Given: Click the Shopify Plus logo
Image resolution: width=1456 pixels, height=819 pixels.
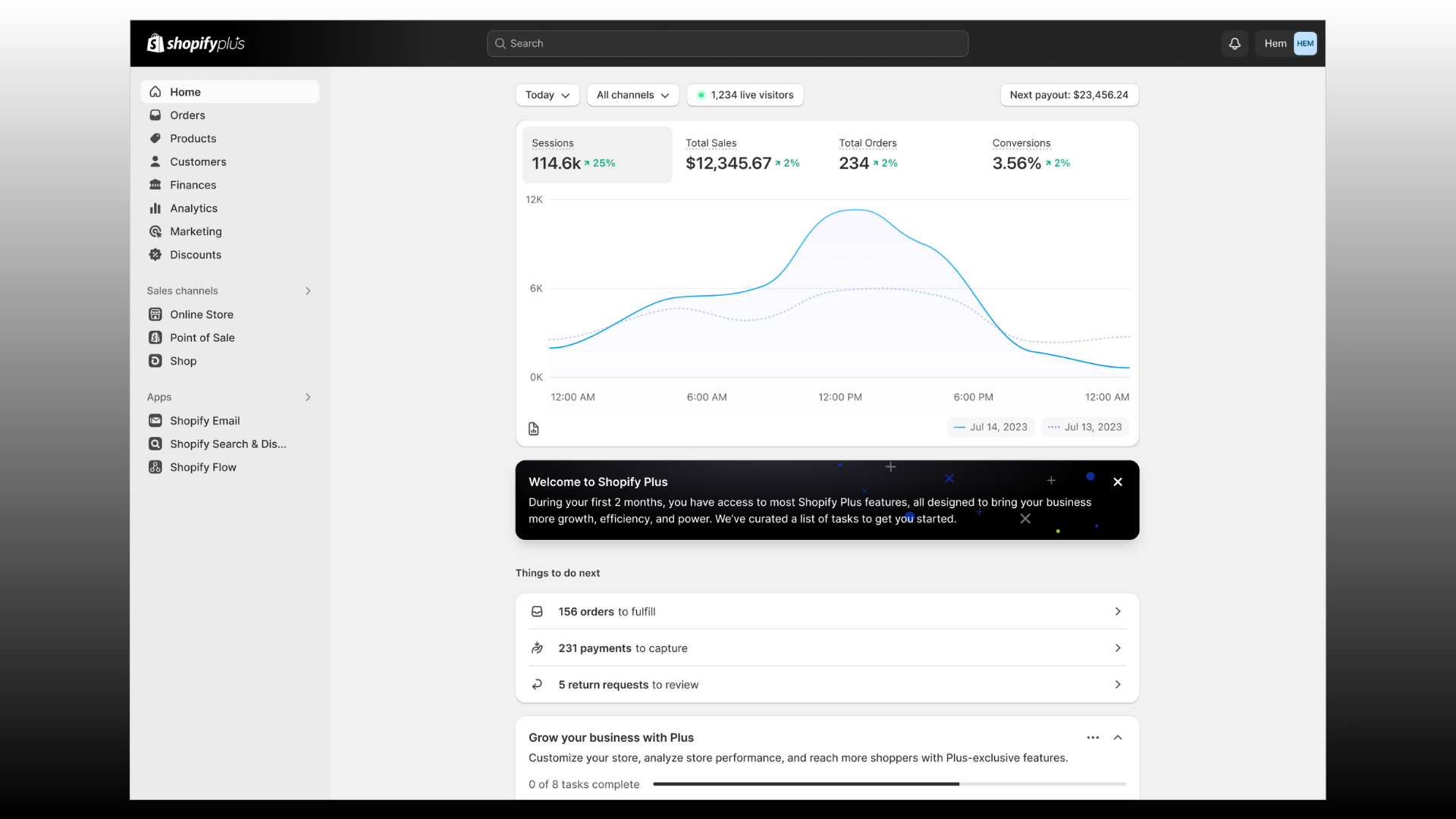Looking at the screenshot, I should pos(196,43).
